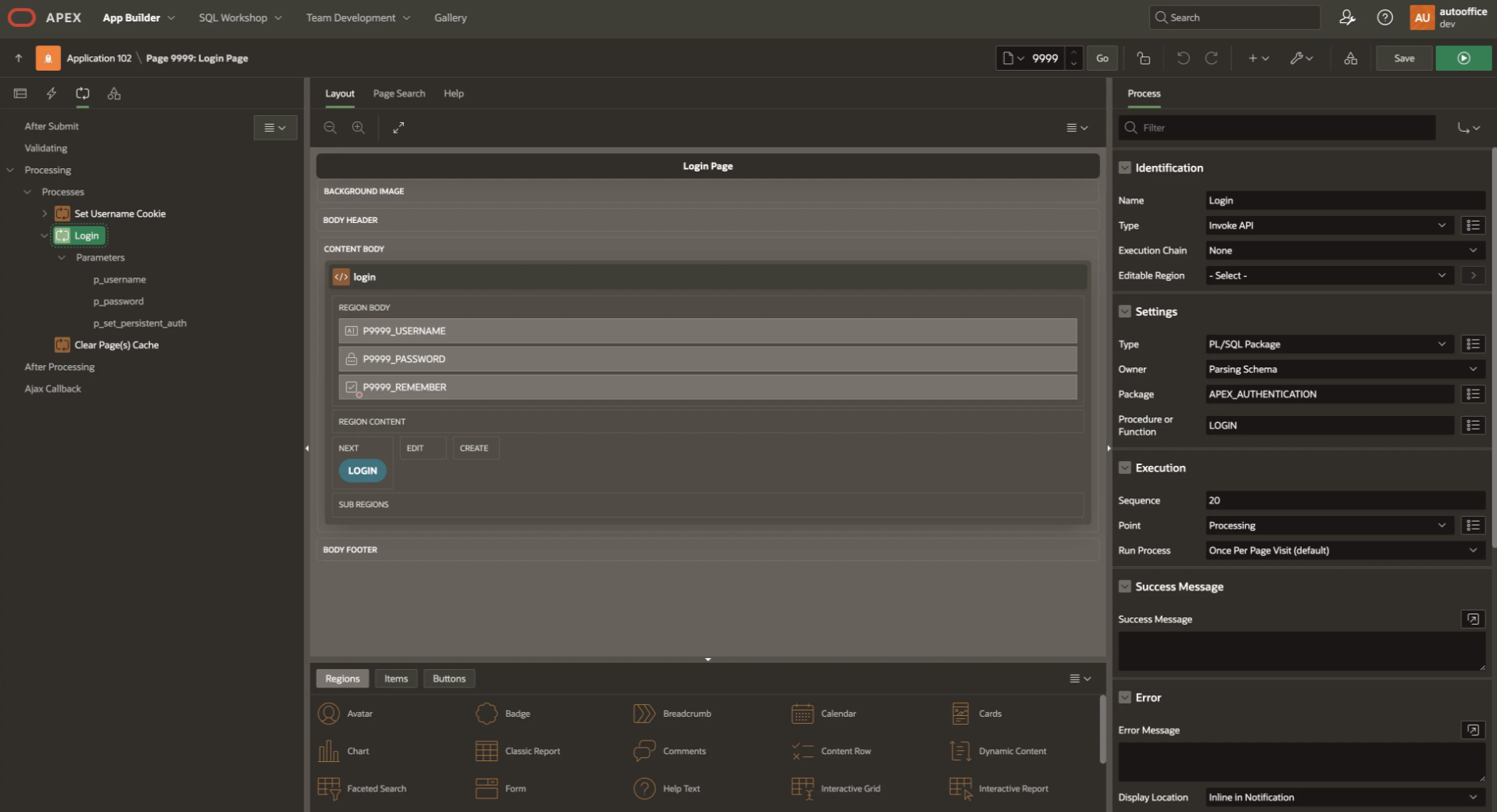
Task: Click the zoom out magnifier in Layout
Action: [330, 128]
